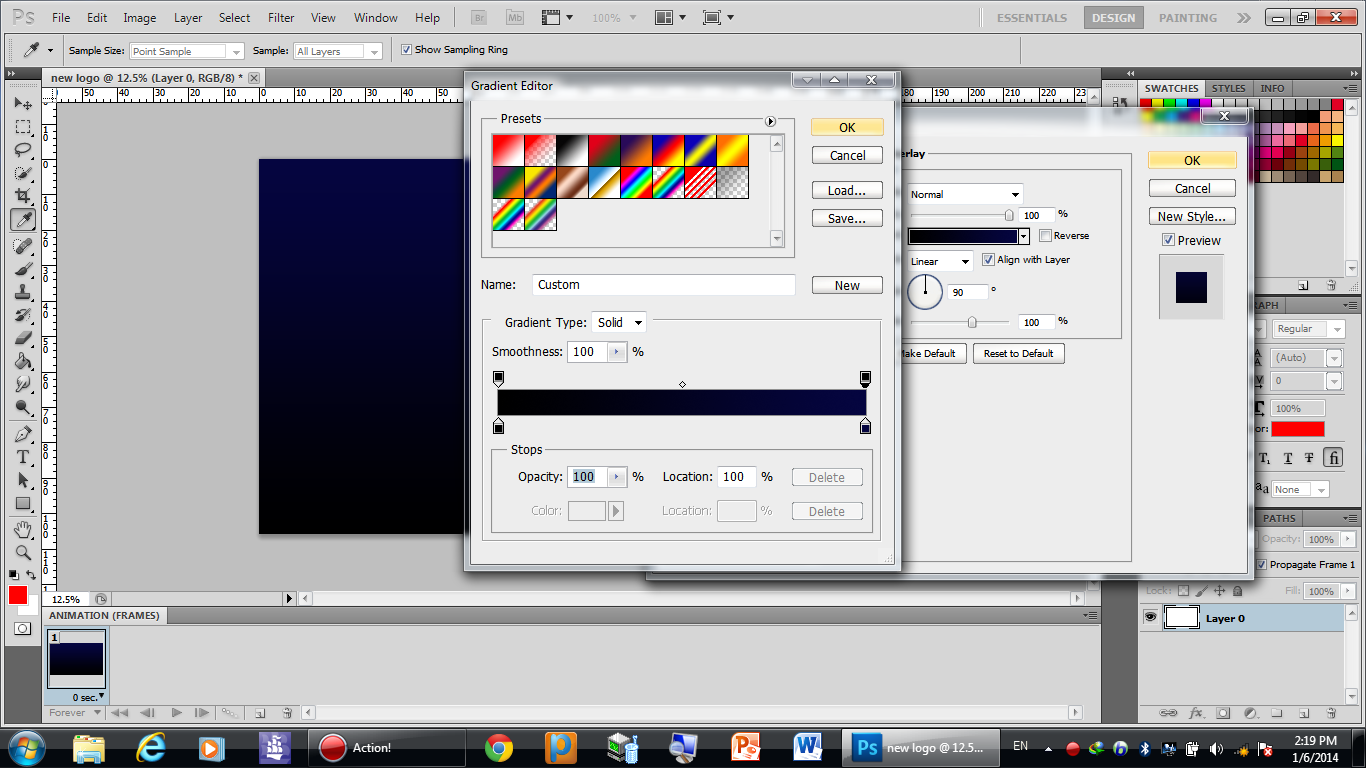Select the Brush tool
This screenshot has width=1366, height=768.
(x=23, y=269)
